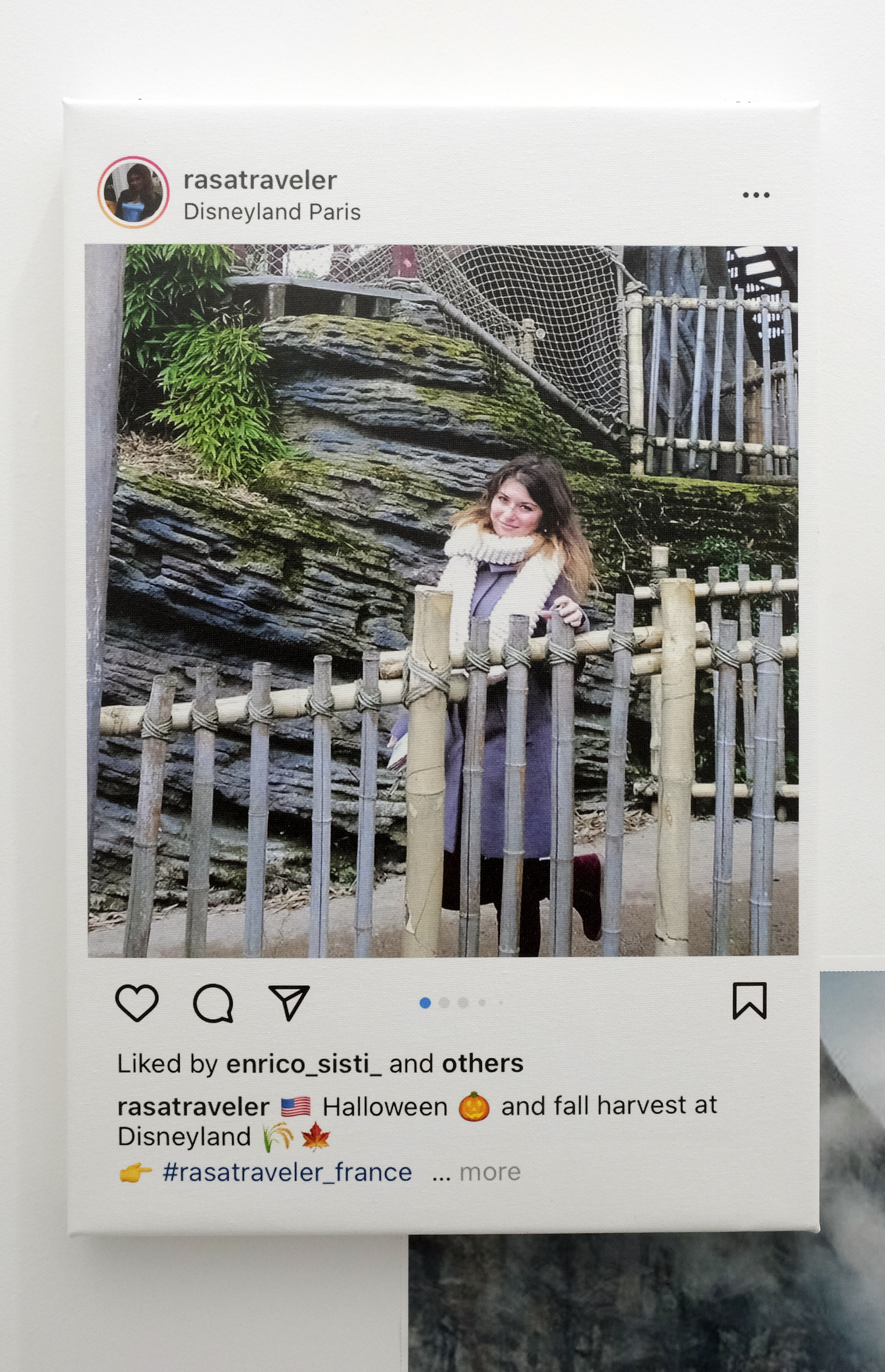
Task: Save post with bookmark icon
Action: (x=749, y=1001)
